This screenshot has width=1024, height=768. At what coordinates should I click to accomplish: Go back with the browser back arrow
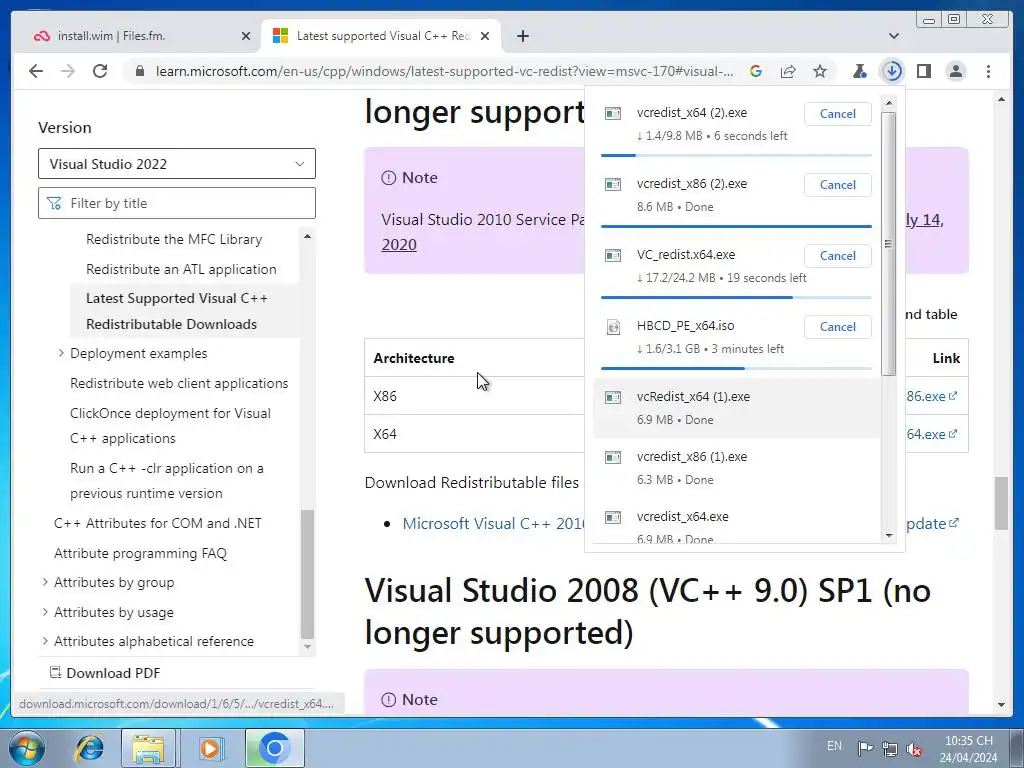pos(36,71)
